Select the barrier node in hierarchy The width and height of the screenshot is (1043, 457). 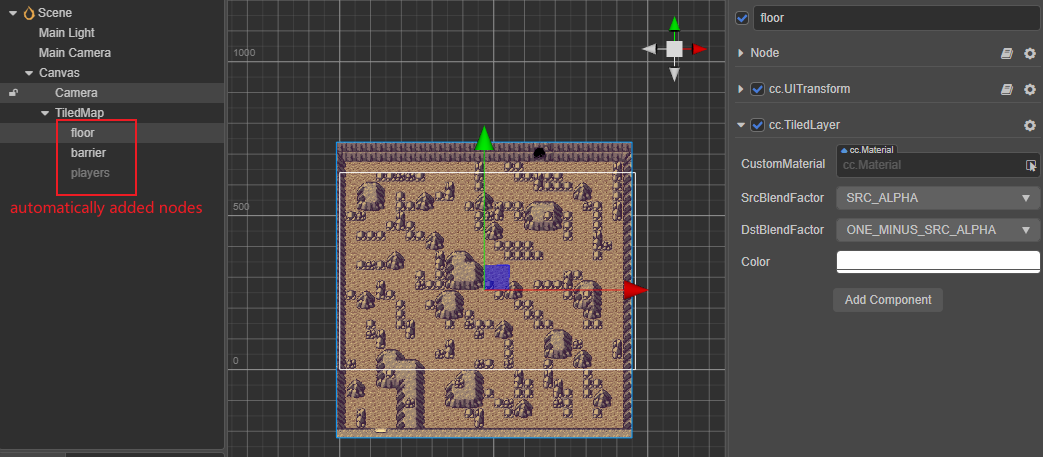pyautogui.click(x=88, y=153)
